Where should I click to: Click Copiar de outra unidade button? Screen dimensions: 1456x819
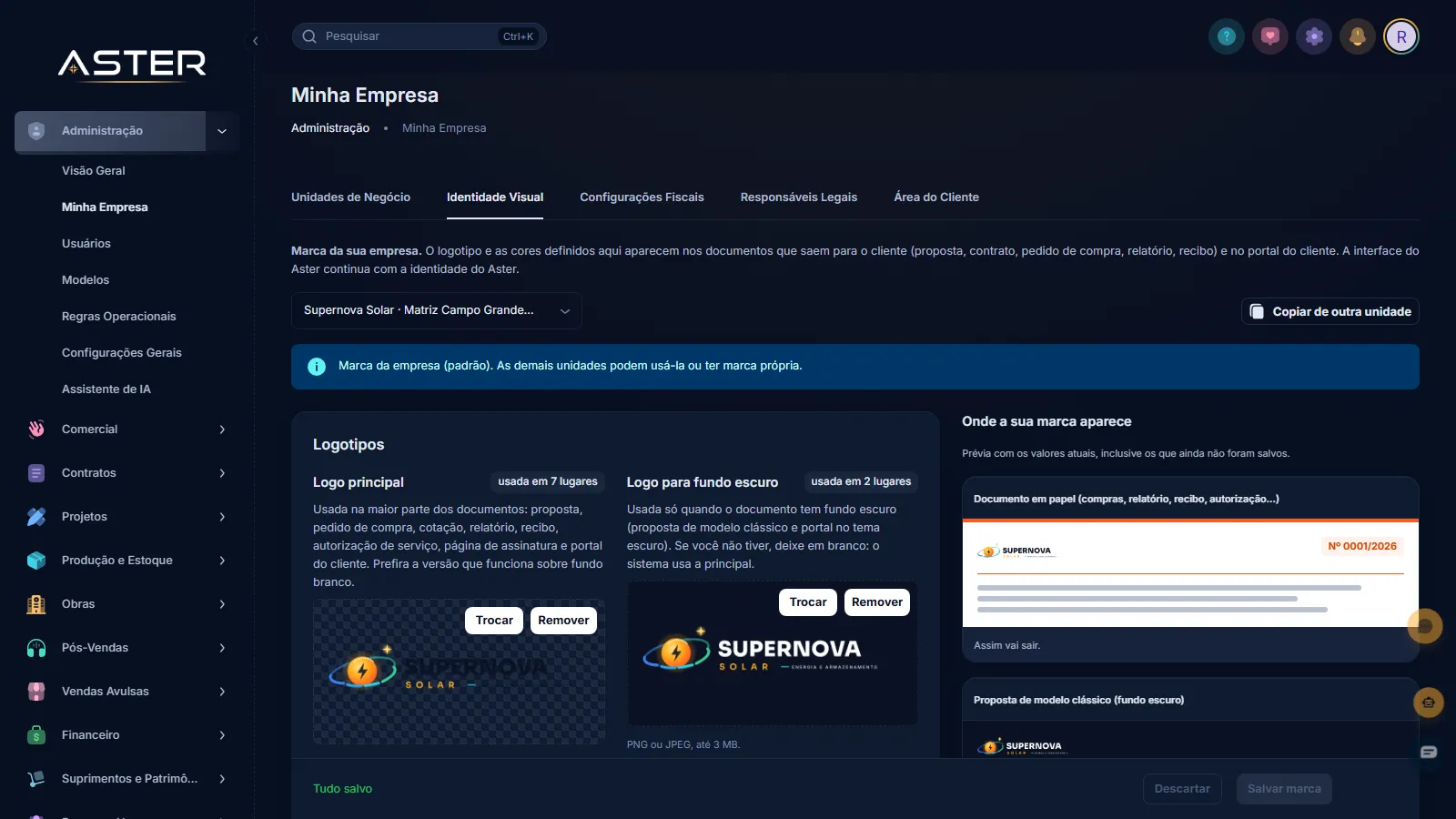point(1330,312)
